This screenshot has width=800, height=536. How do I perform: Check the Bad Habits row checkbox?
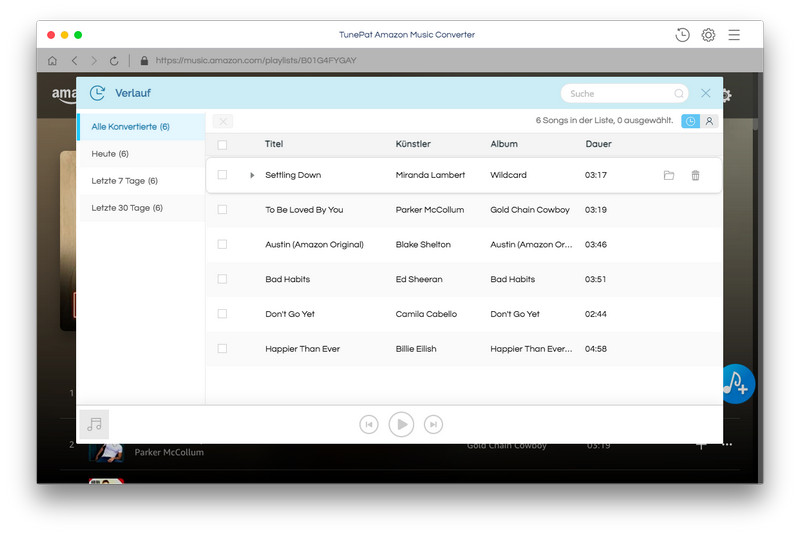coord(222,279)
